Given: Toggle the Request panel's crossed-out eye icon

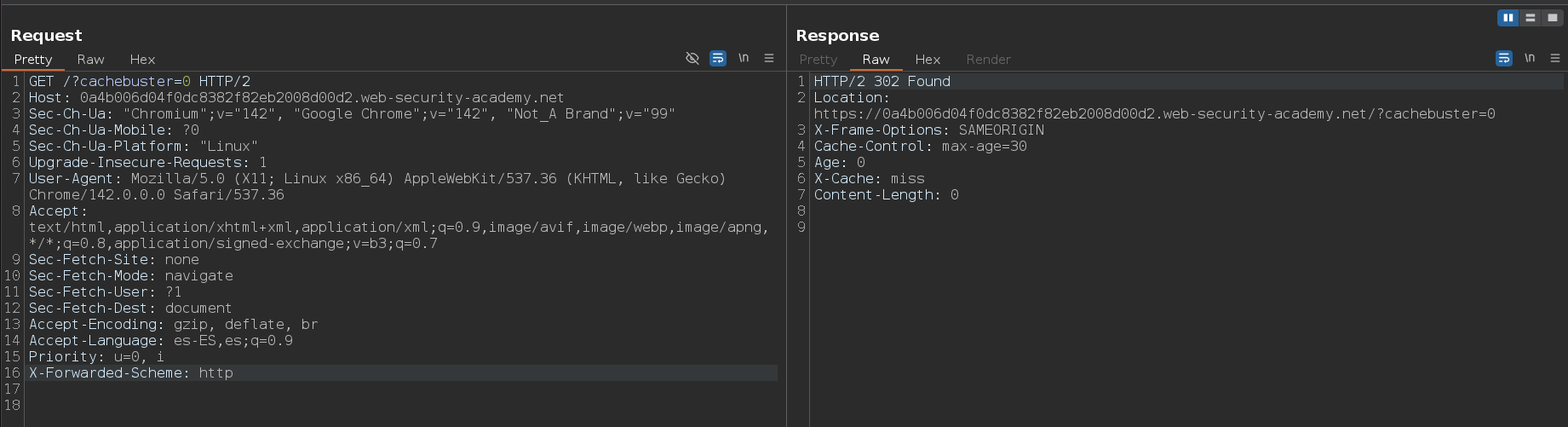Looking at the screenshot, I should click(692, 58).
